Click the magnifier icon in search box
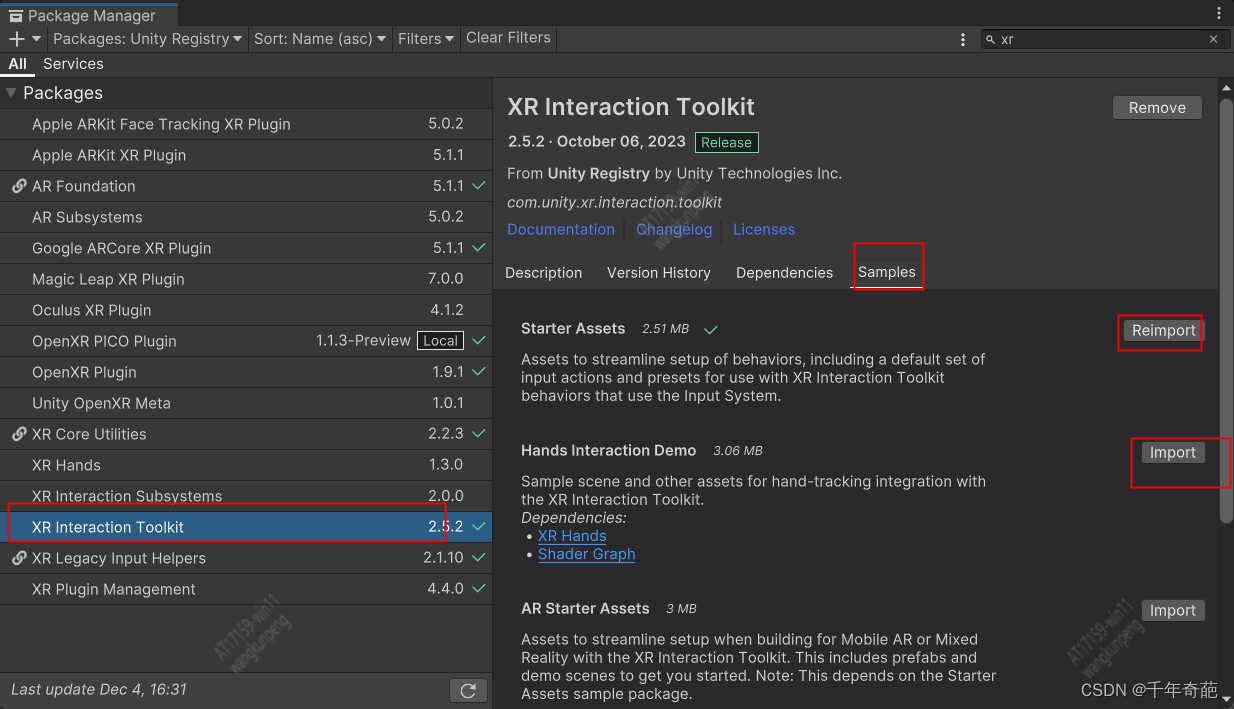The height and width of the screenshot is (709, 1234). [991, 39]
